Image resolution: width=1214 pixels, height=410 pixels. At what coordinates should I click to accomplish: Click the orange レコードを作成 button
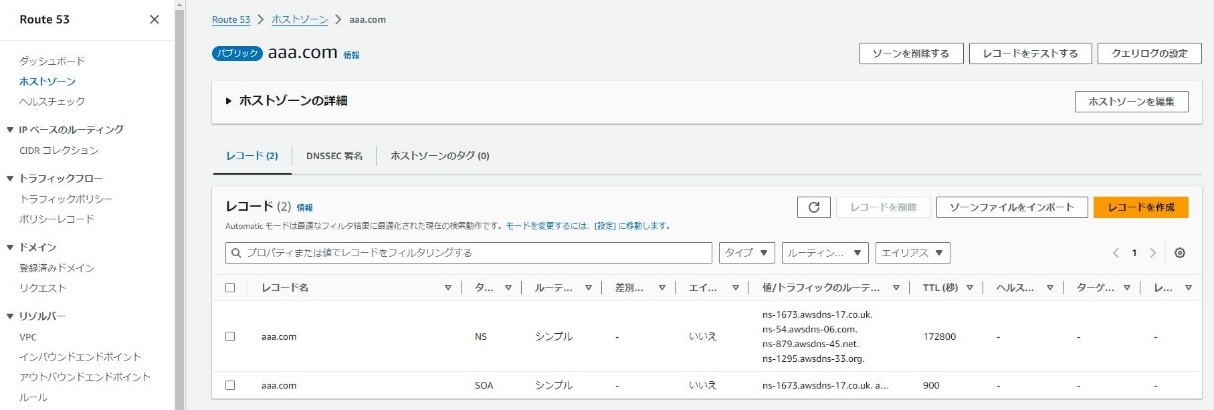click(1141, 207)
